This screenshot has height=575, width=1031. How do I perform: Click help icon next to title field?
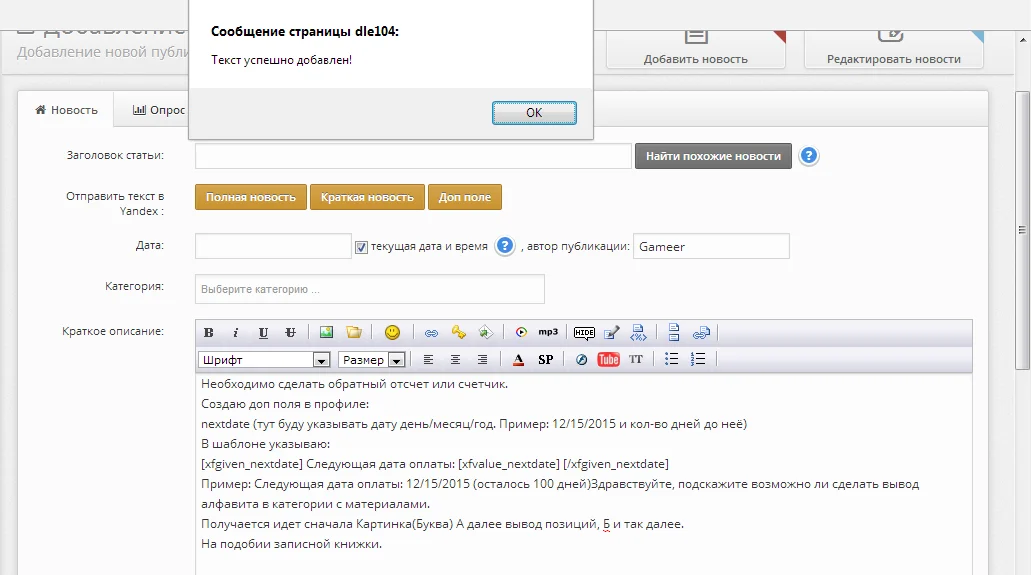click(809, 156)
